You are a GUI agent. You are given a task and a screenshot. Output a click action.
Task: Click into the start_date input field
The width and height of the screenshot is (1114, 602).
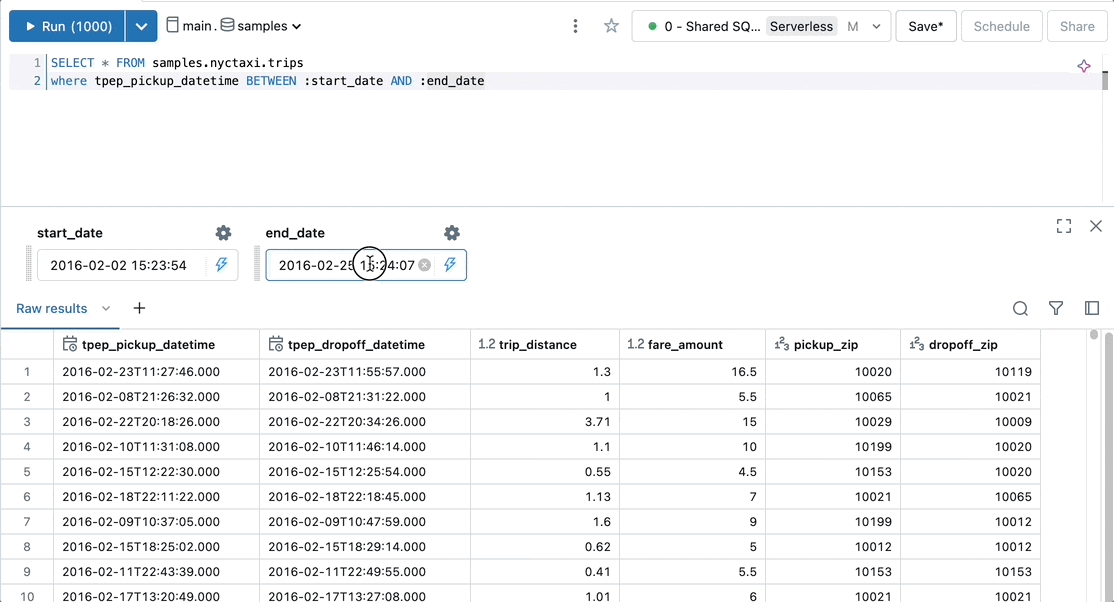pos(121,265)
